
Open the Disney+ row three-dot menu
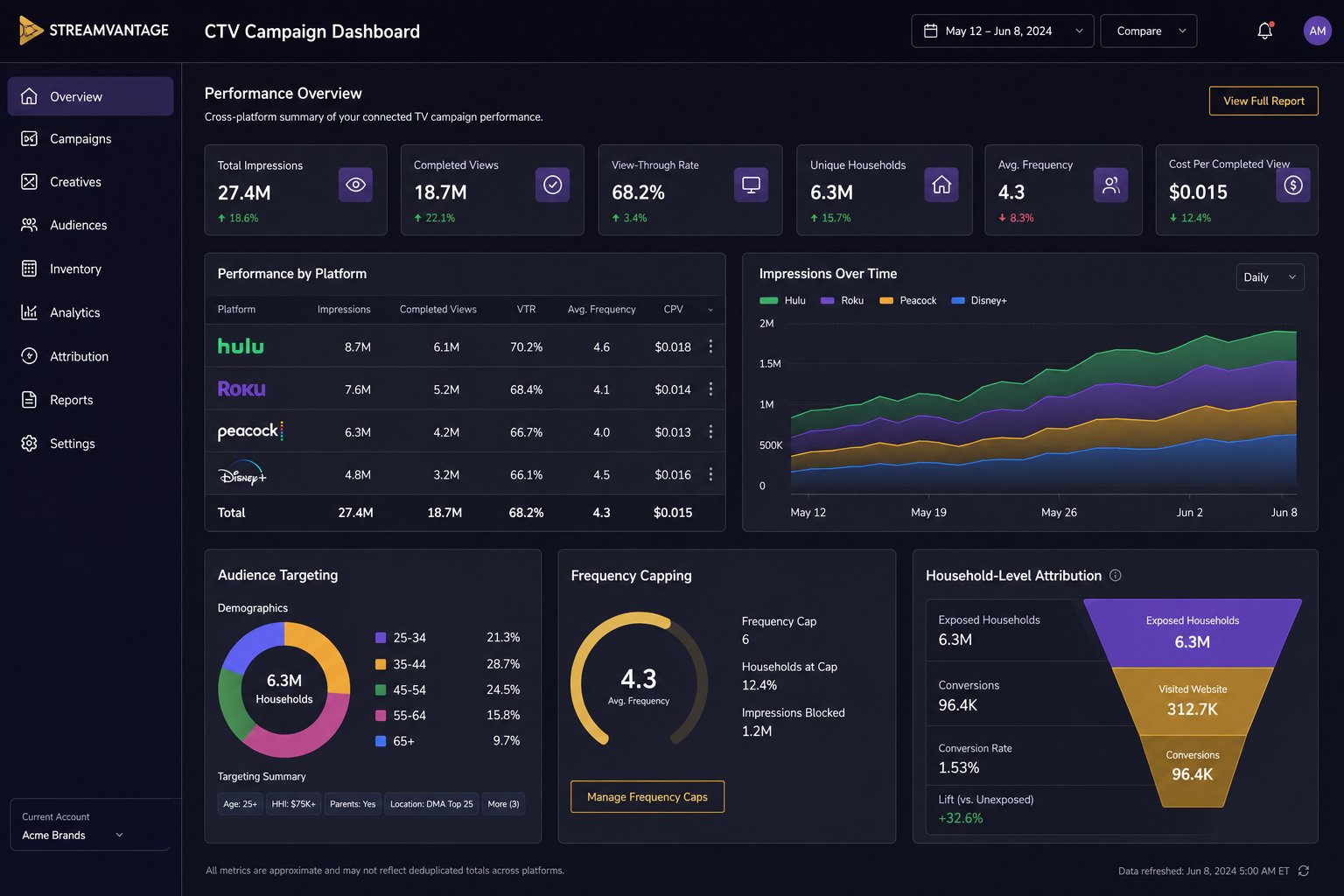point(710,474)
